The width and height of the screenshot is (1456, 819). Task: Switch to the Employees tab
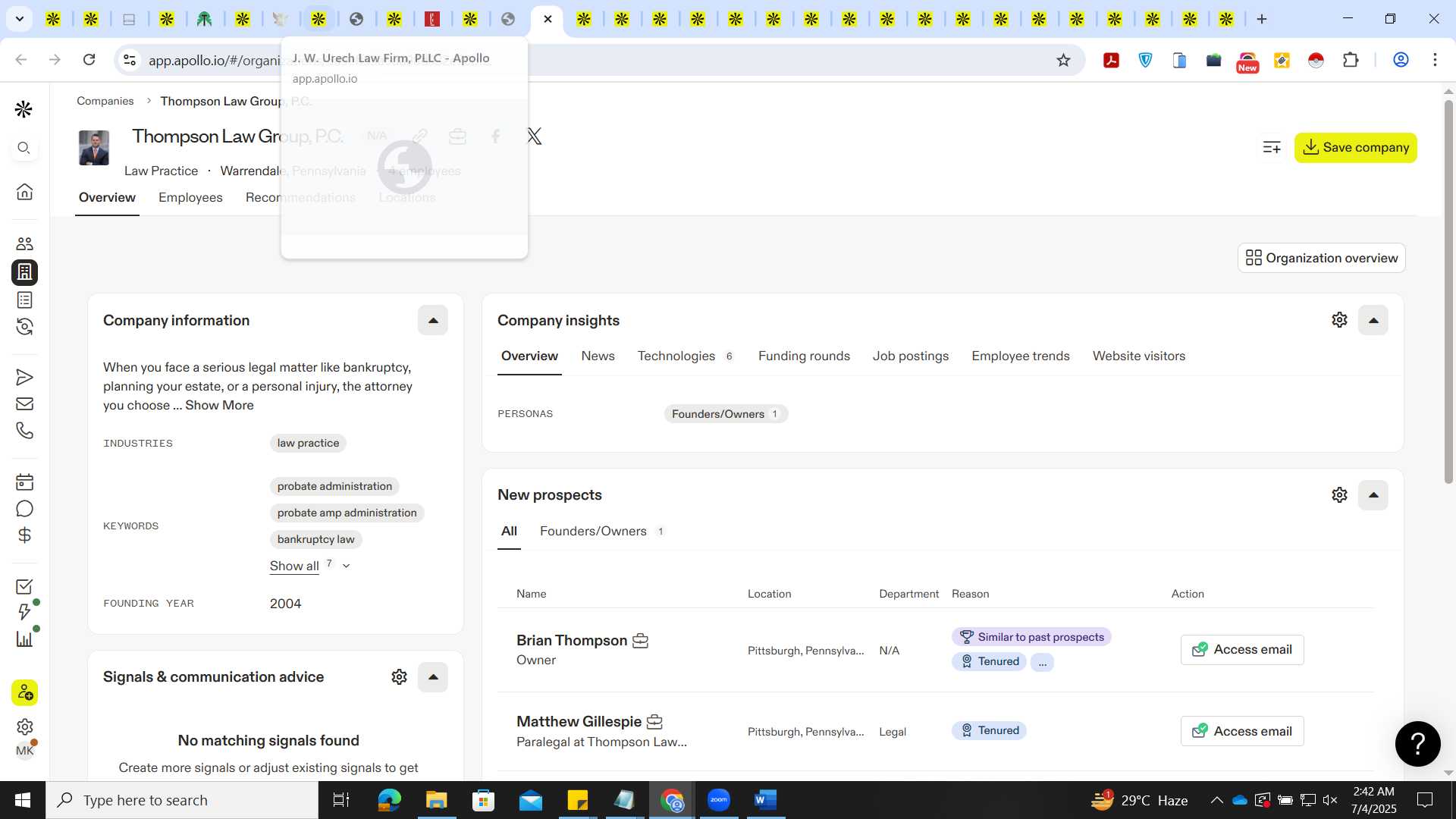click(x=190, y=197)
